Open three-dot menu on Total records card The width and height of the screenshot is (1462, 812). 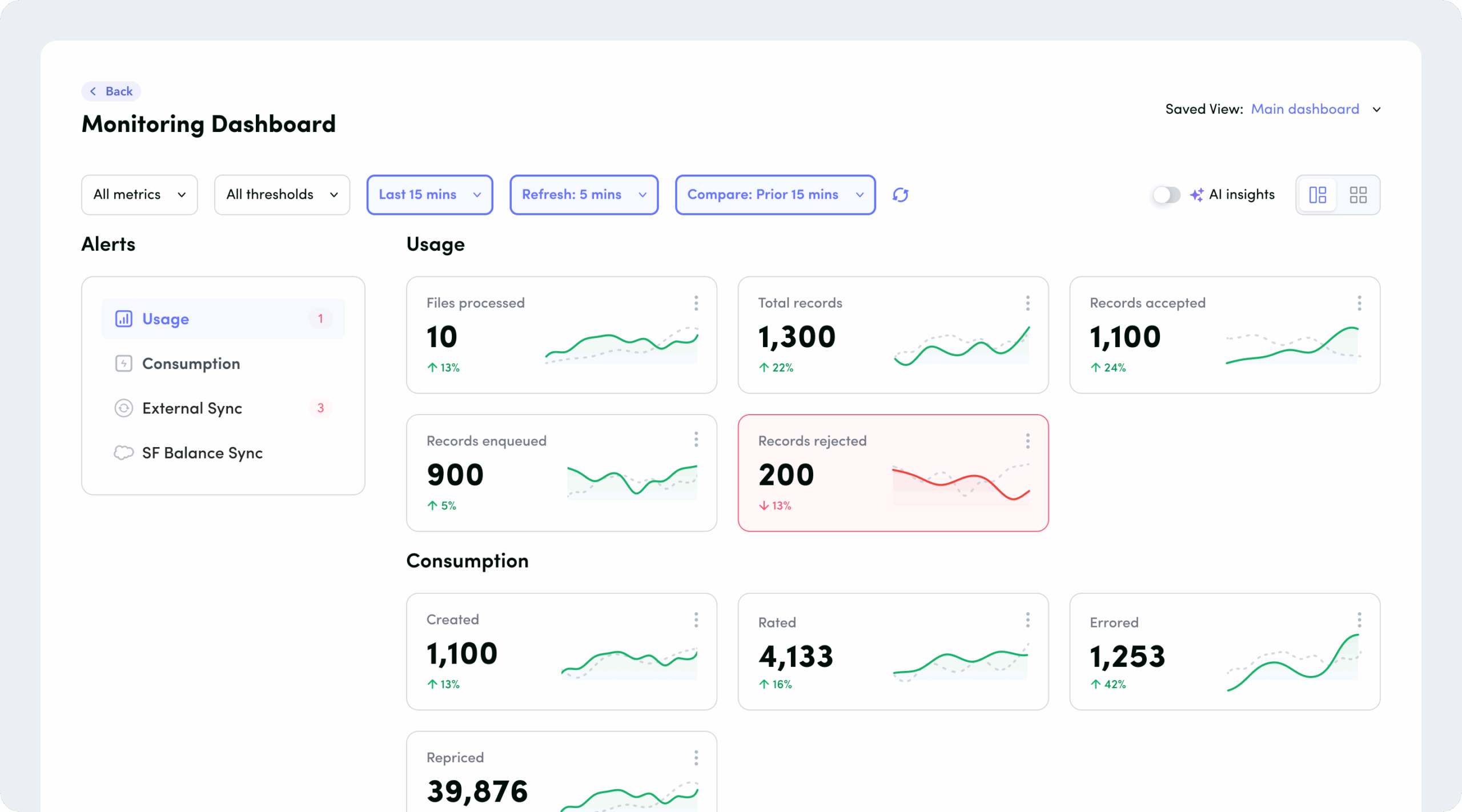(x=1027, y=303)
